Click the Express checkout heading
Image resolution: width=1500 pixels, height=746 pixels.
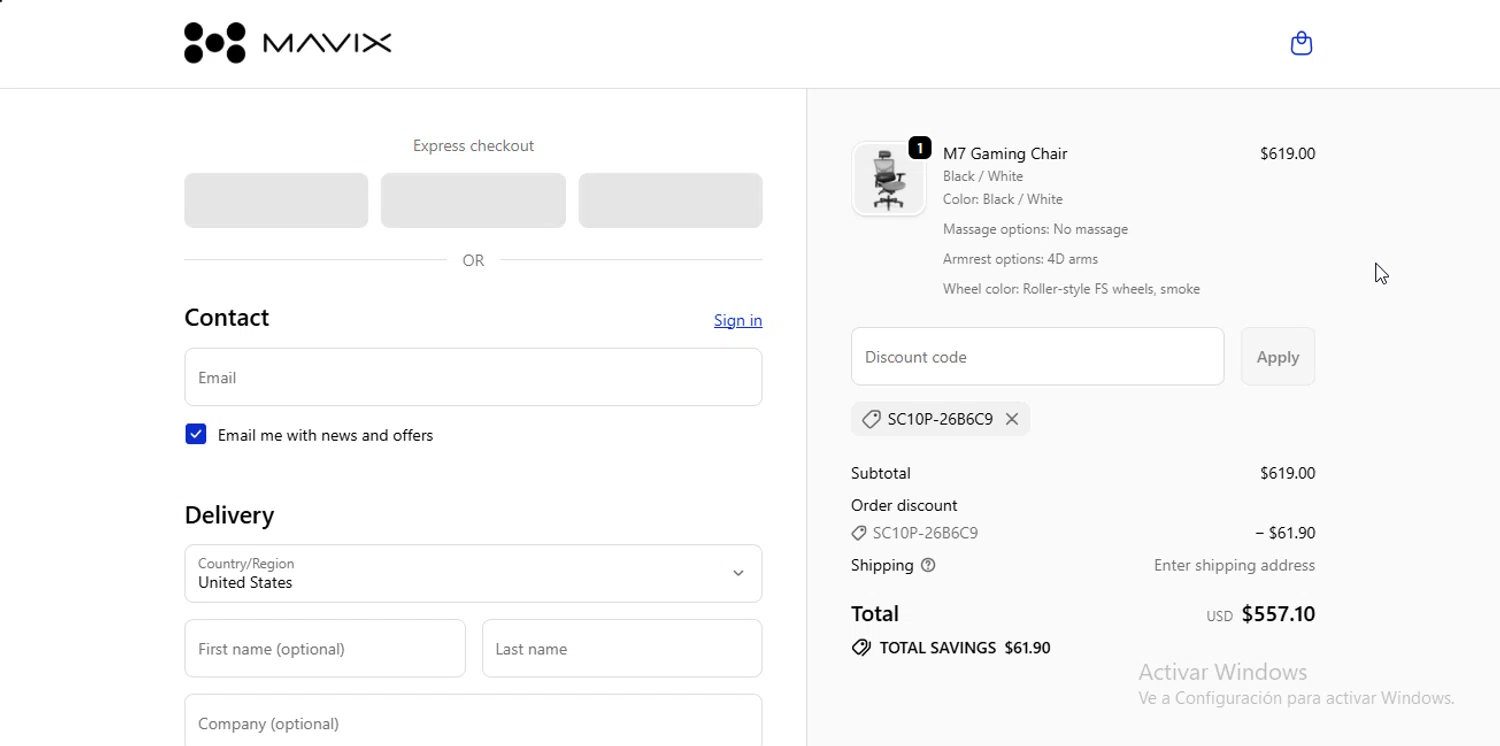click(x=473, y=146)
